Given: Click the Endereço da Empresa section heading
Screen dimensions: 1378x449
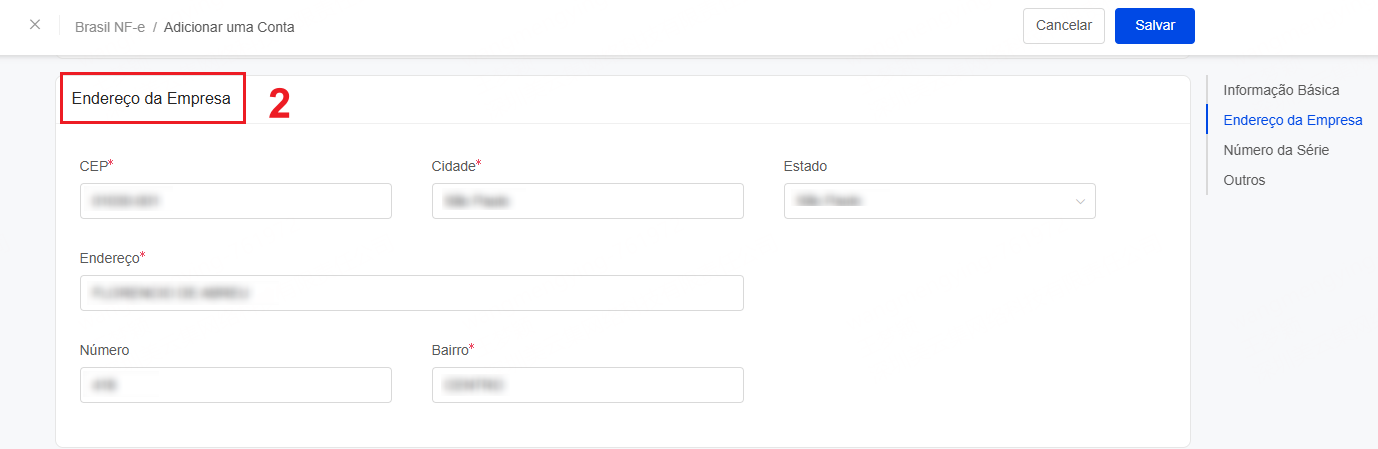Looking at the screenshot, I should (152, 99).
